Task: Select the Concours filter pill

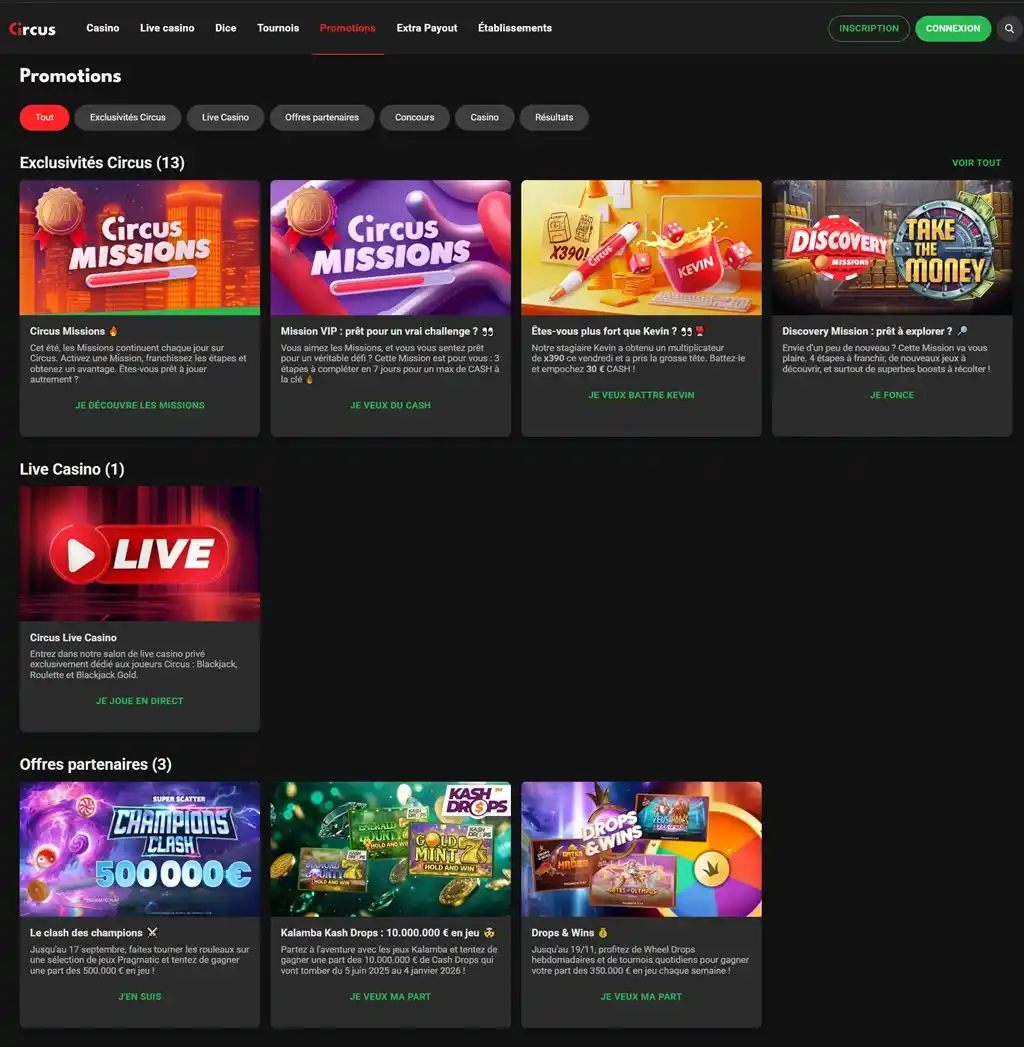Action: click(x=414, y=118)
